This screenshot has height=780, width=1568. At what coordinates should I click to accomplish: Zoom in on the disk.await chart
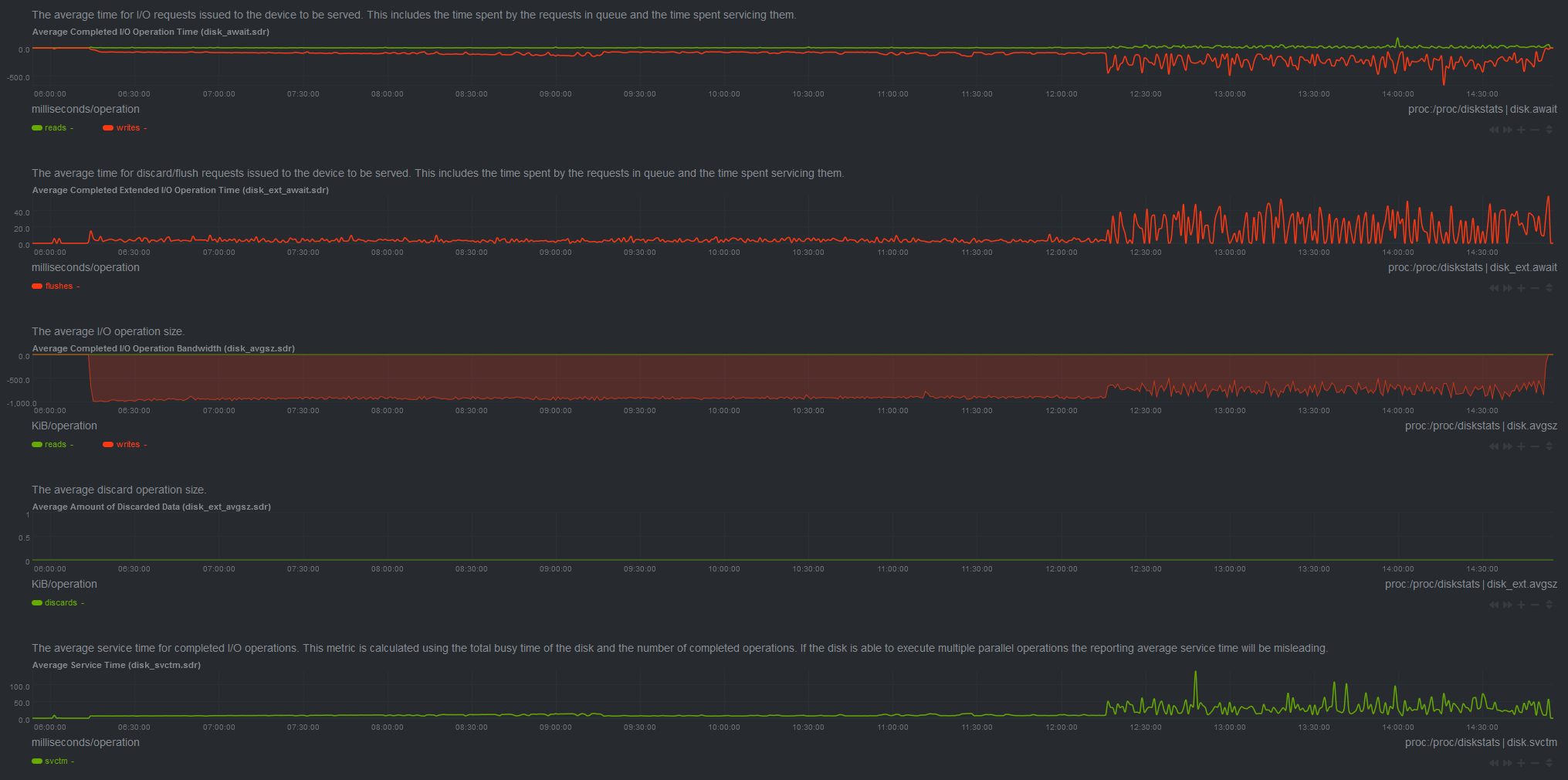tap(1521, 130)
